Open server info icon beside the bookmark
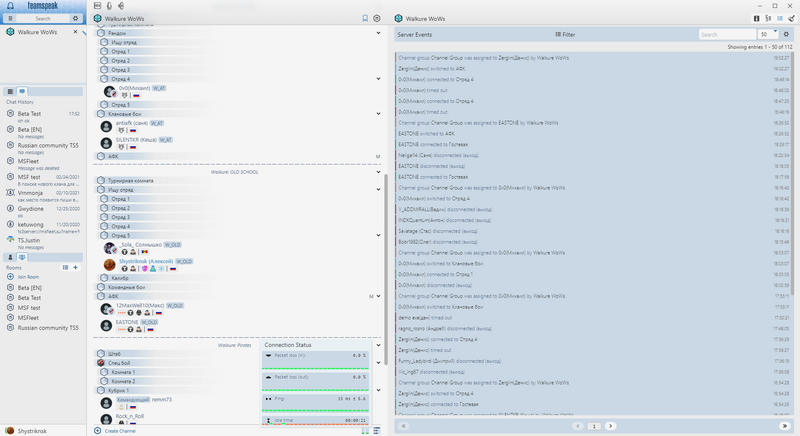Image resolution: width=800 pixels, height=436 pixels. pos(377,18)
